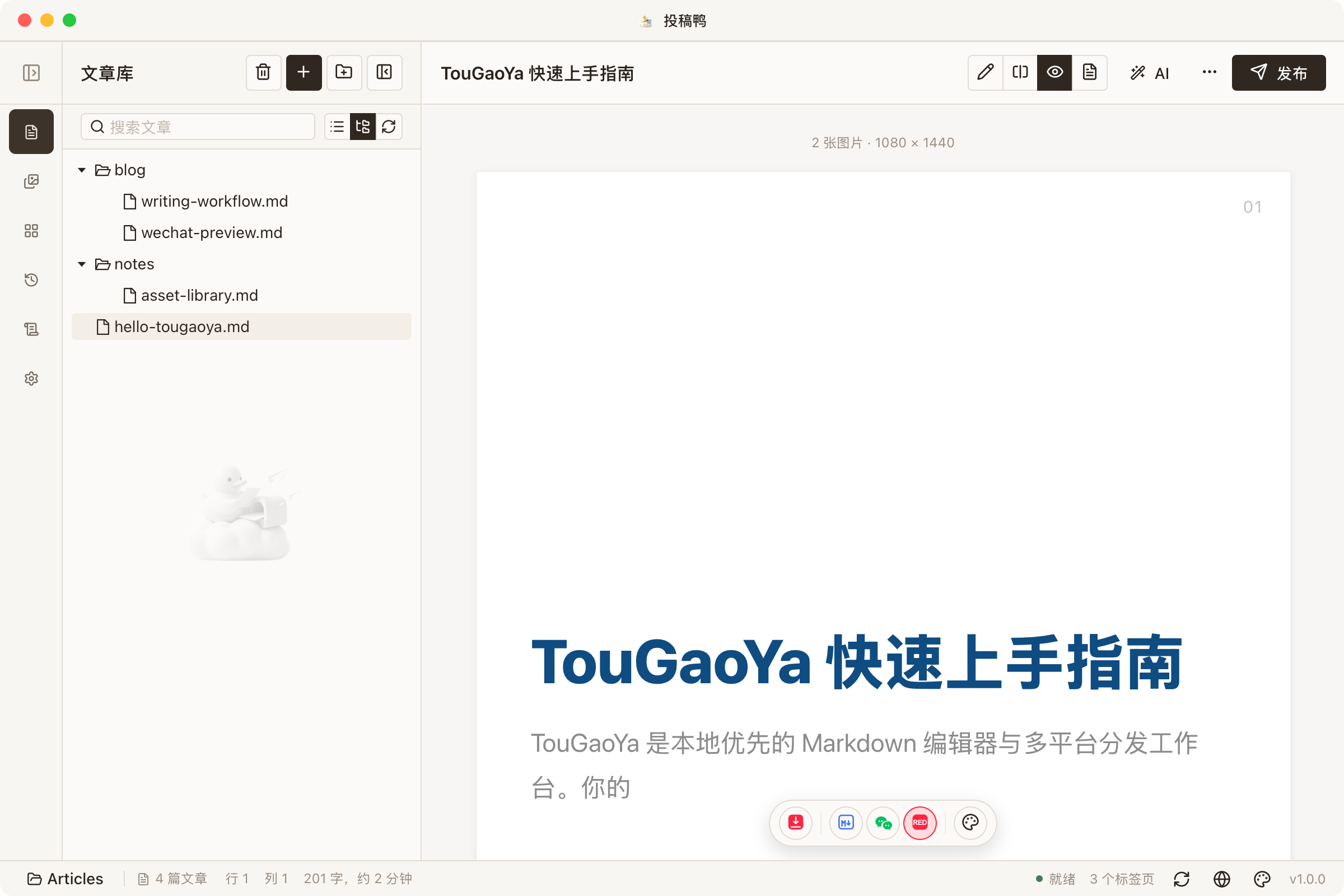This screenshot has height=896, width=1344.
Task: Switch to split view mode
Action: point(1020,73)
